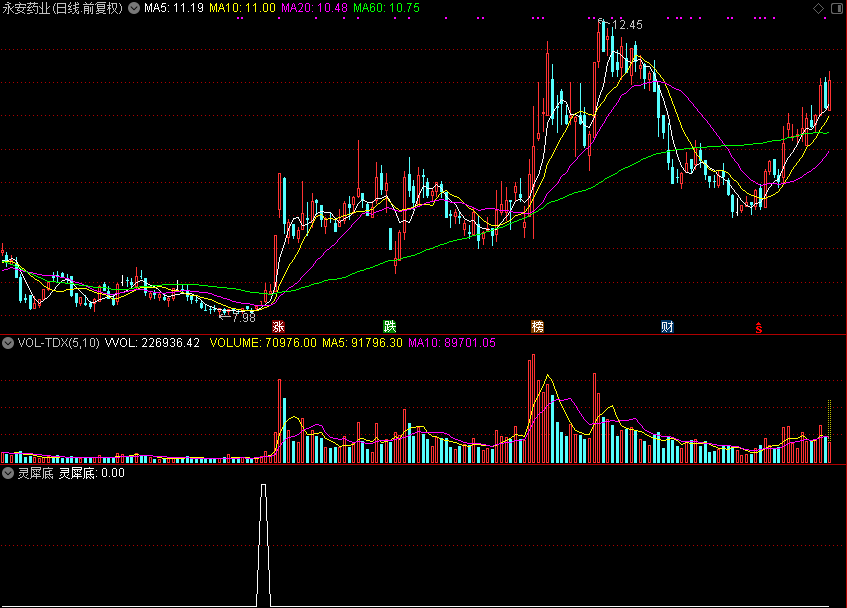Screen dimensions: 847x608
Task: Click the MA60: 10.75 label
Action: click(x=386, y=8)
